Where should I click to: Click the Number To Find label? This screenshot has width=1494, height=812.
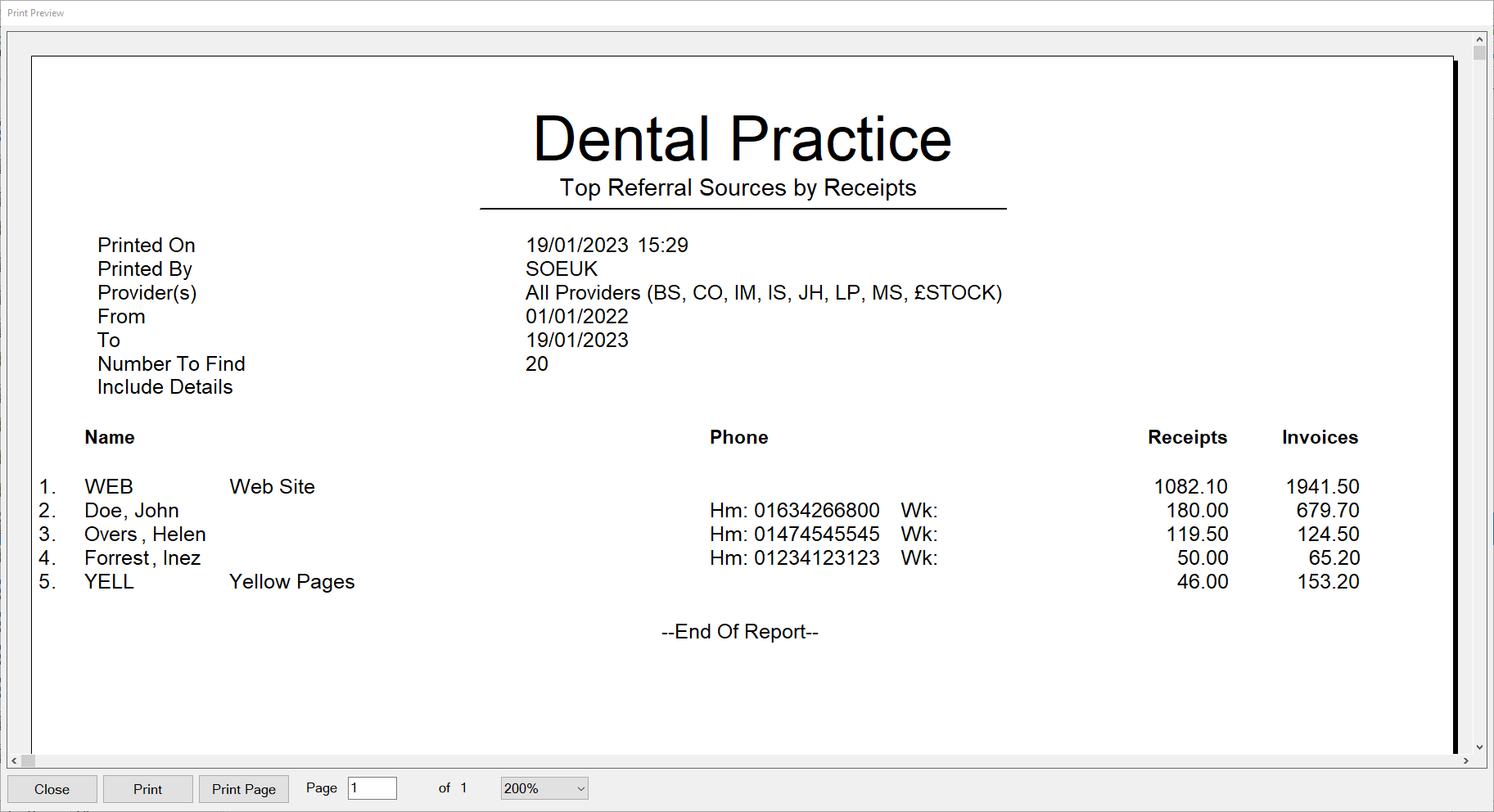[171, 363]
